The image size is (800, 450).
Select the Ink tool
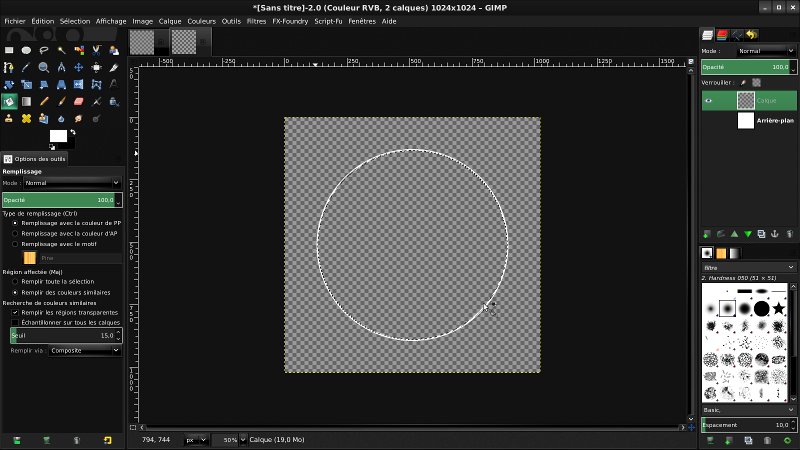[x=113, y=102]
